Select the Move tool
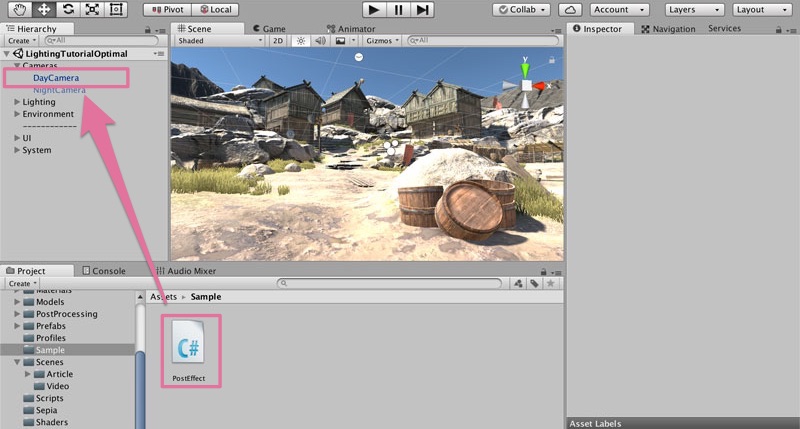Viewport: 800px width, 429px height. pyautogui.click(x=44, y=9)
